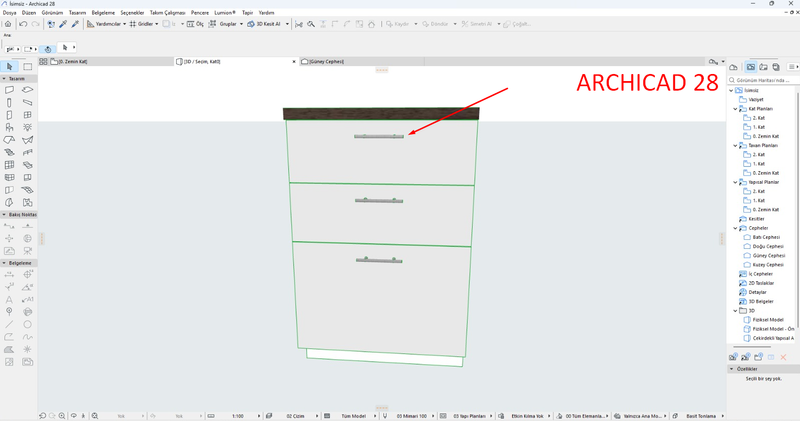Open the Gridler dropdown arrow
Image resolution: width=800 pixels, height=421 pixels.
tap(157, 24)
